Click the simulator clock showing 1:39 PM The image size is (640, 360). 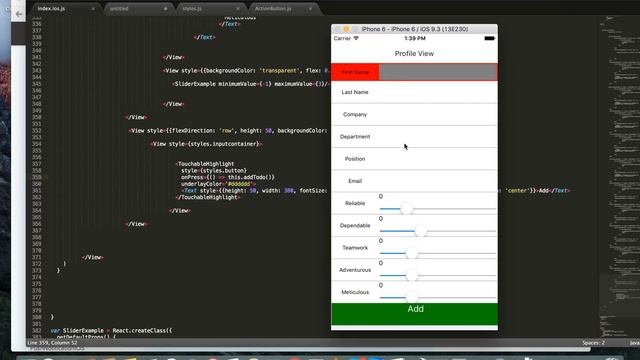415,38
